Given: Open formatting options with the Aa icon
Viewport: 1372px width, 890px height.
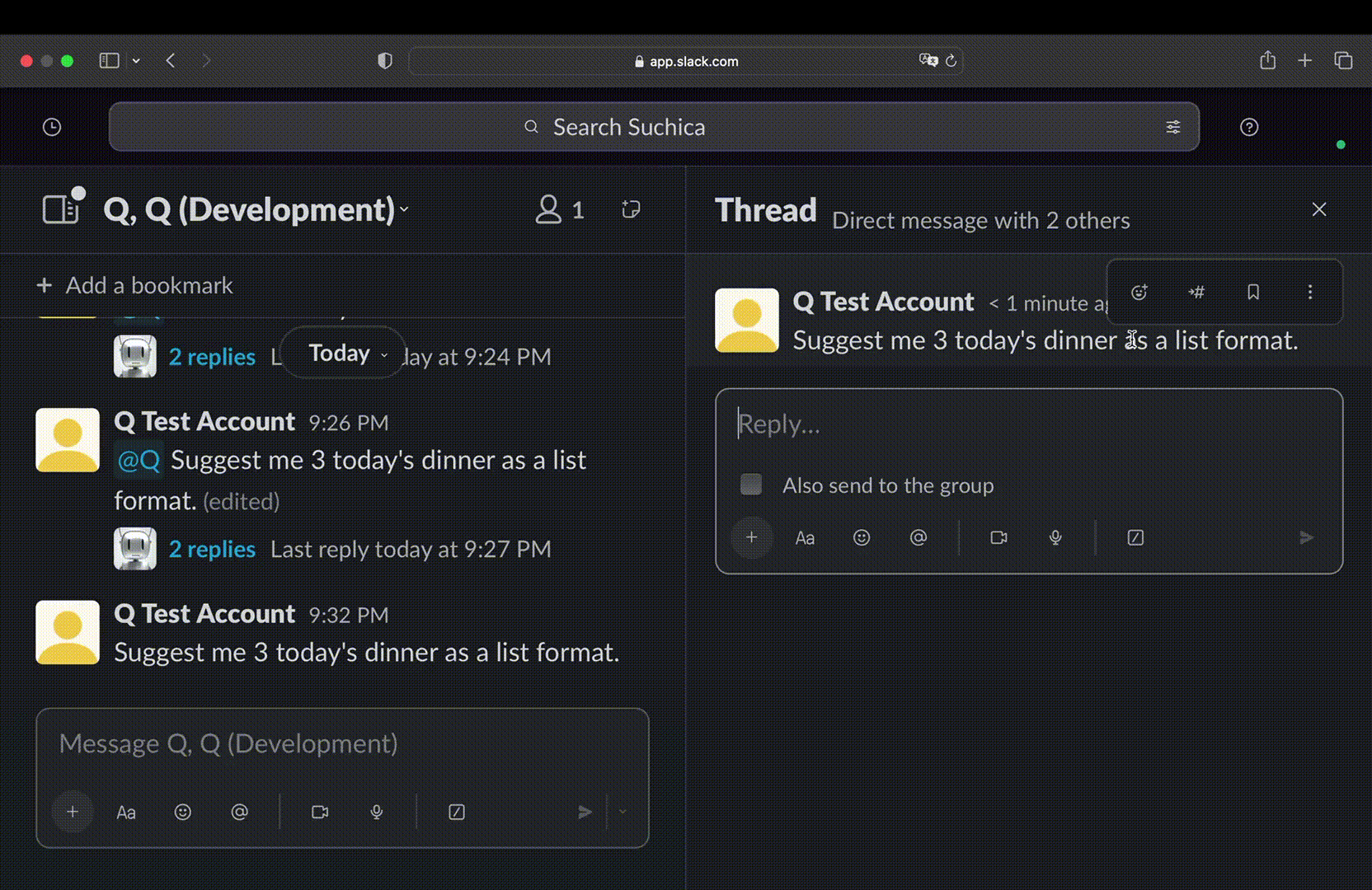Looking at the screenshot, I should click(x=805, y=537).
